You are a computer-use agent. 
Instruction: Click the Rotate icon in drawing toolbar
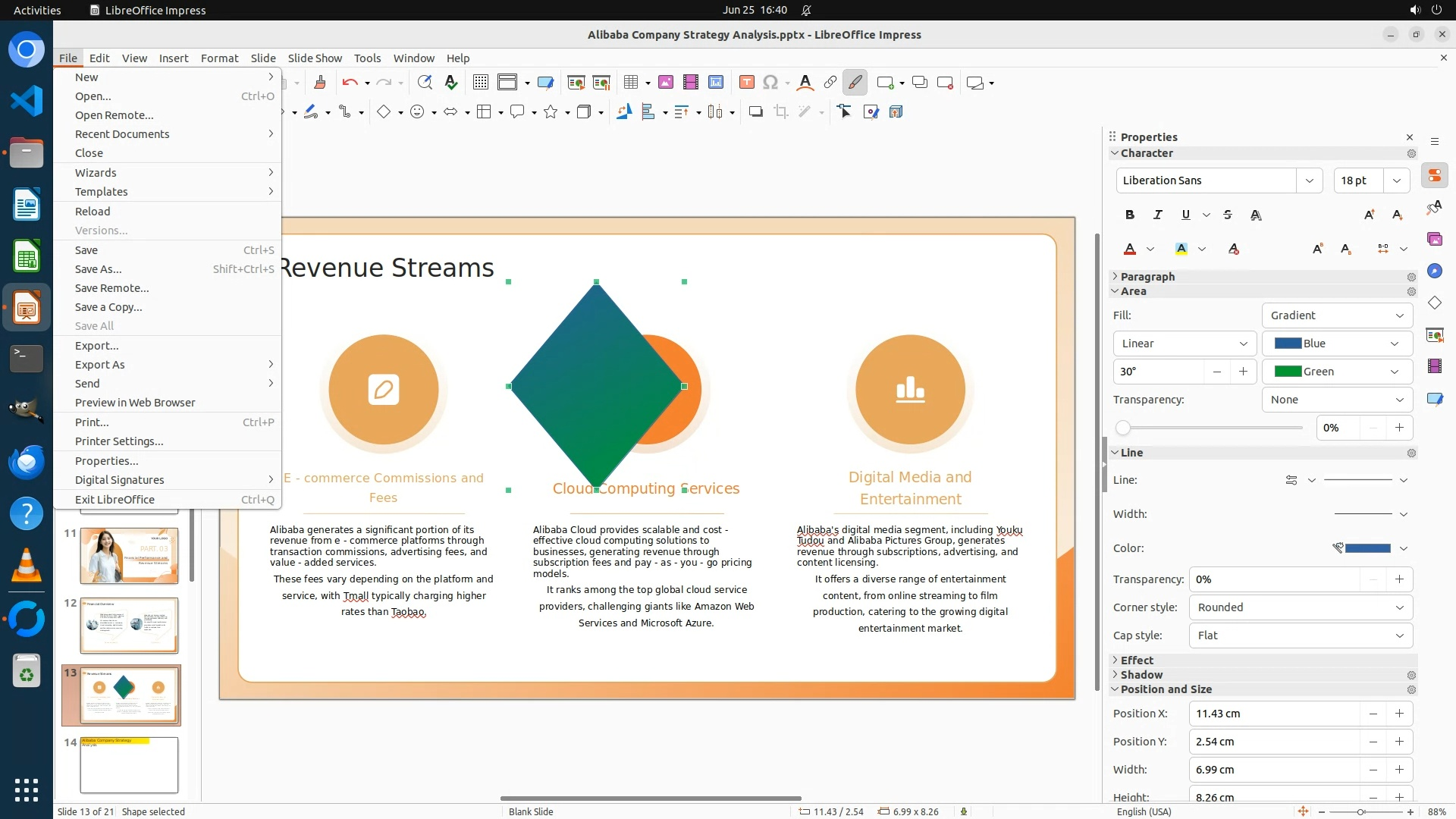tap(623, 111)
